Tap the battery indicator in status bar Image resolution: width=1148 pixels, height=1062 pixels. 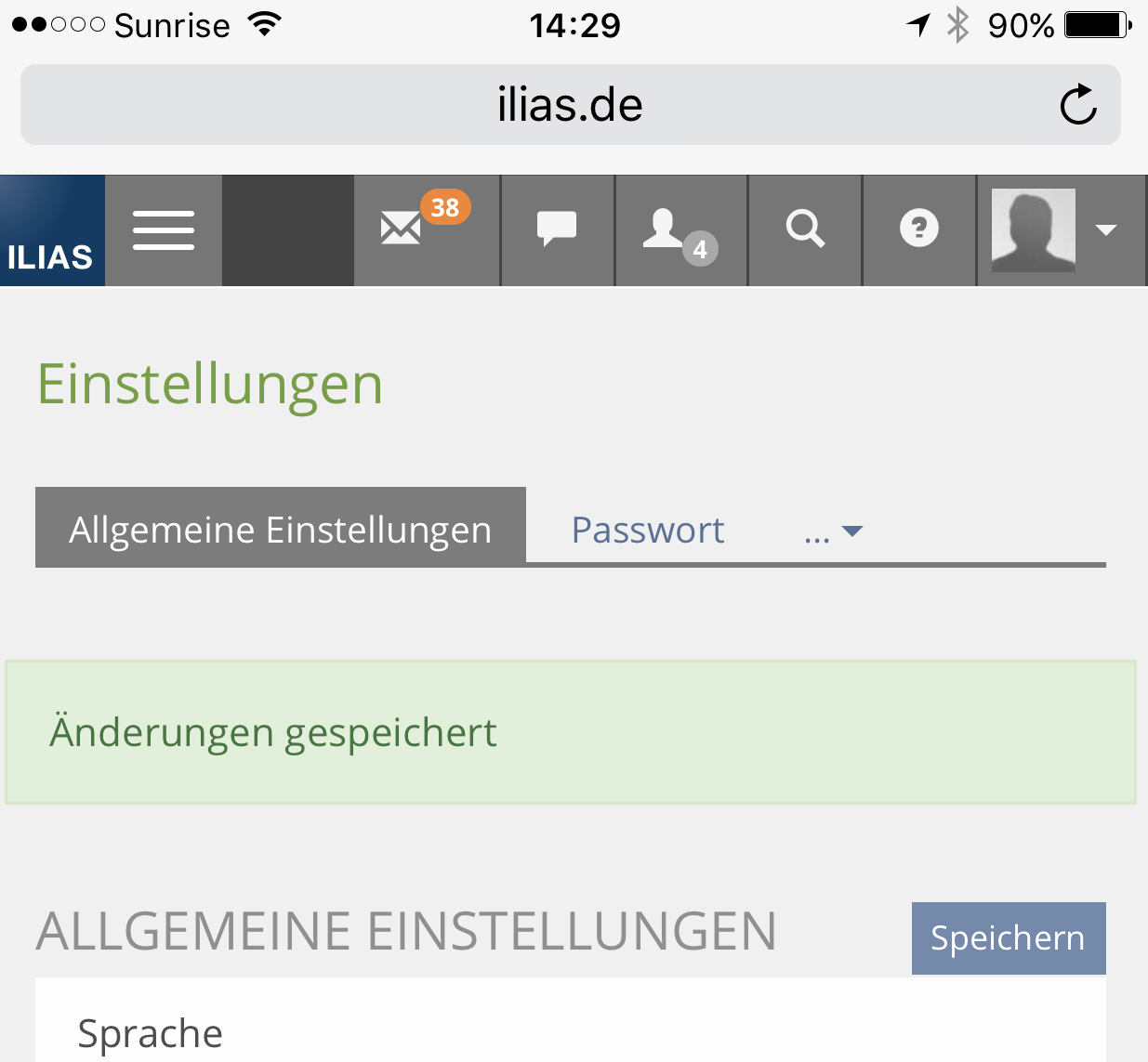tap(1097, 25)
